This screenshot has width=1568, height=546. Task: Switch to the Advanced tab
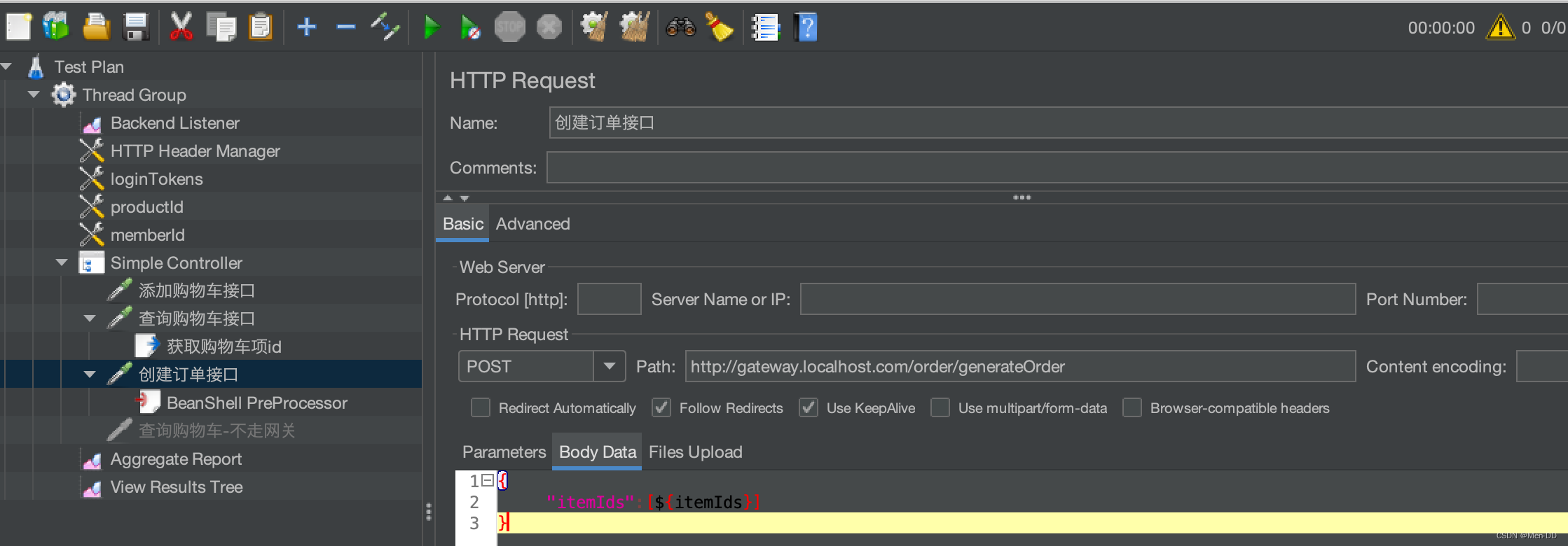click(x=532, y=224)
